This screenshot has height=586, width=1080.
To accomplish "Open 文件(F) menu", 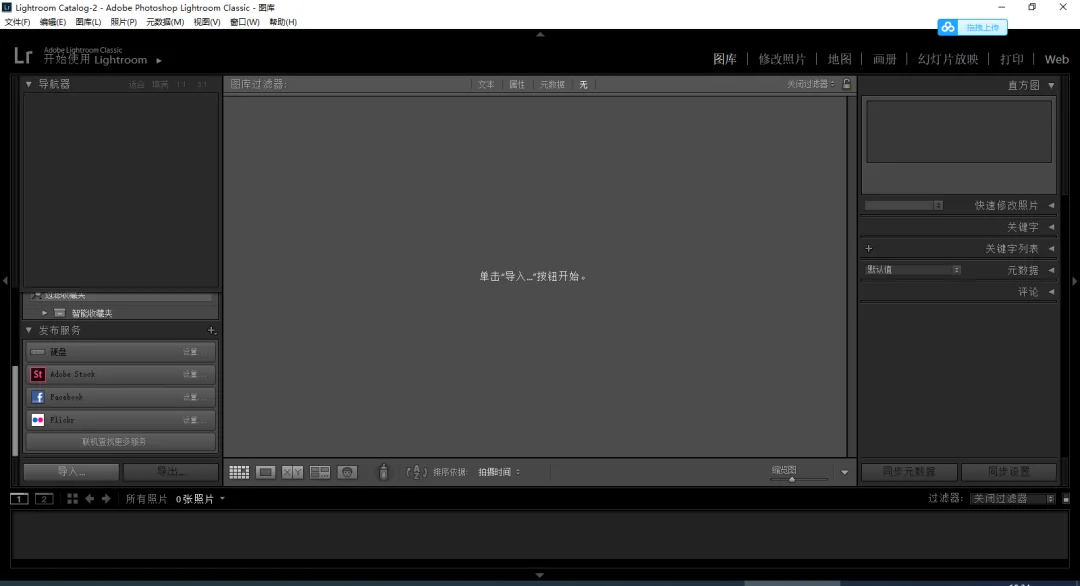I will [x=17, y=22].
